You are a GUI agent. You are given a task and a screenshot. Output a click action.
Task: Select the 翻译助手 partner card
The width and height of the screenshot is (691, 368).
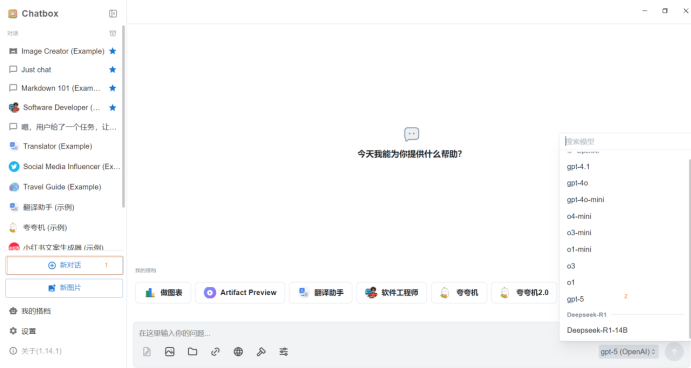point(321,293)
